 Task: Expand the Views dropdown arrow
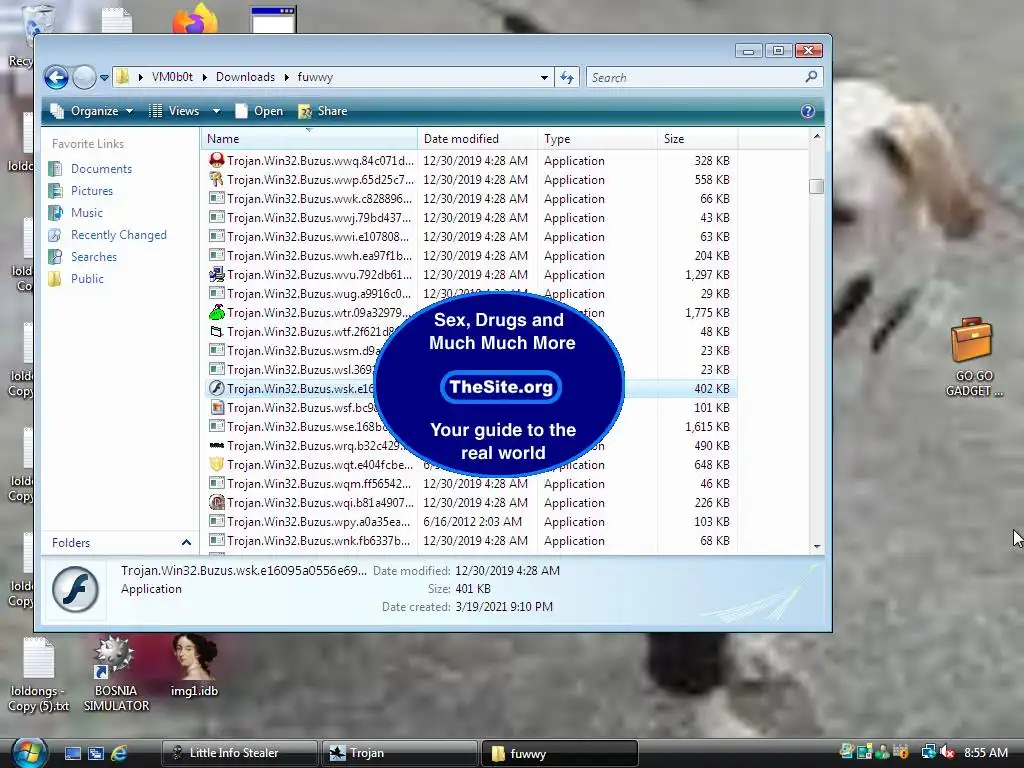[x=216, y=111]
